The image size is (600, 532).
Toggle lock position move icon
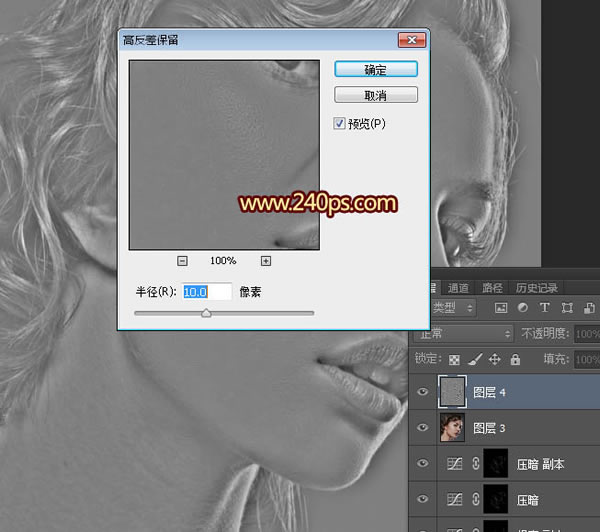click(495, 359)
